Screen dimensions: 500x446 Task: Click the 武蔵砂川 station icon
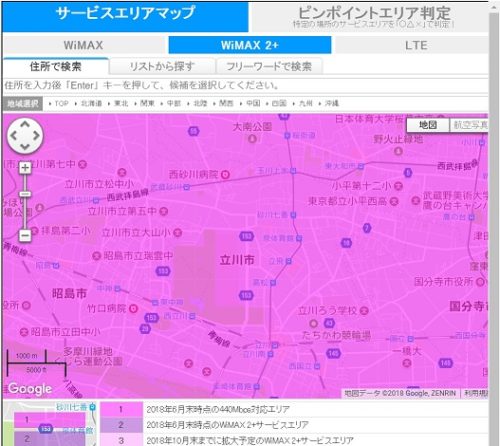187,188
